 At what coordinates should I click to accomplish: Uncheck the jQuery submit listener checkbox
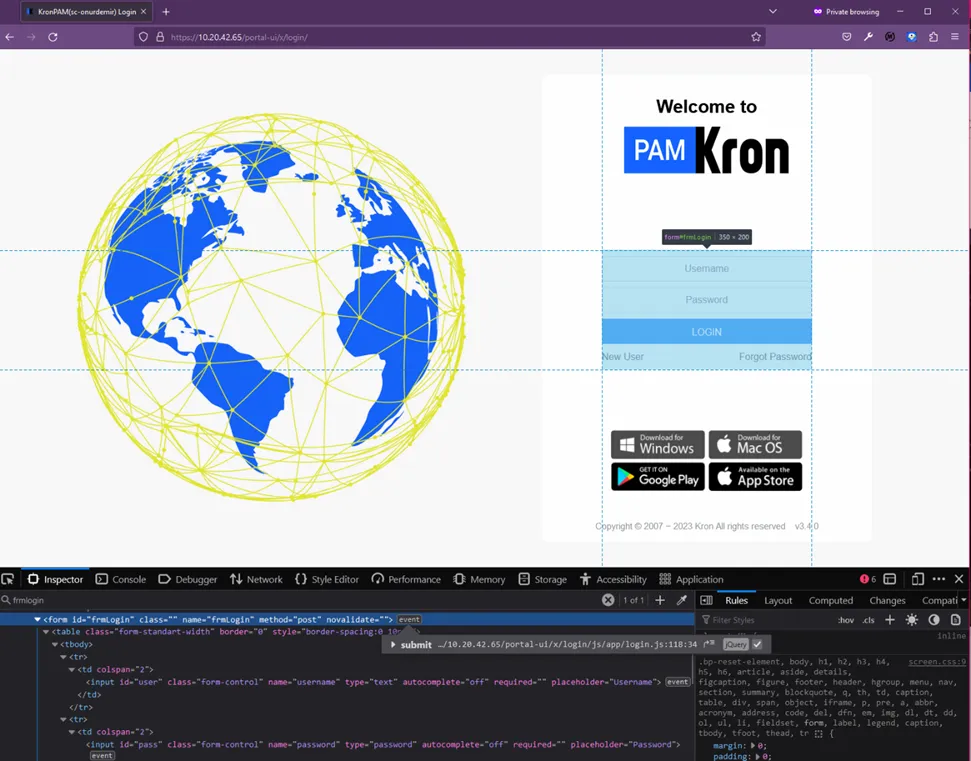click(x=757, y=645)
